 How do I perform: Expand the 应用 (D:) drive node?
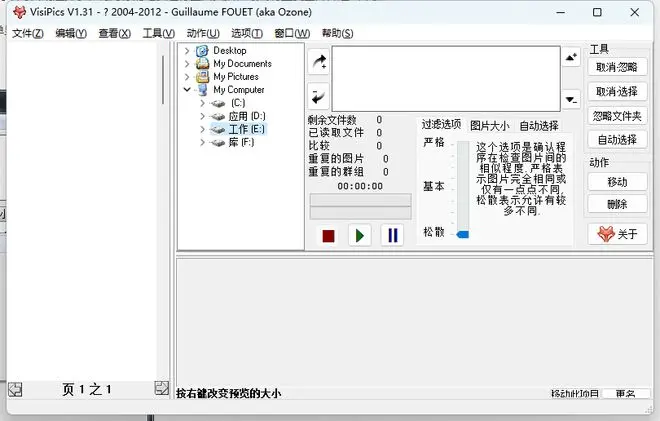203,116
